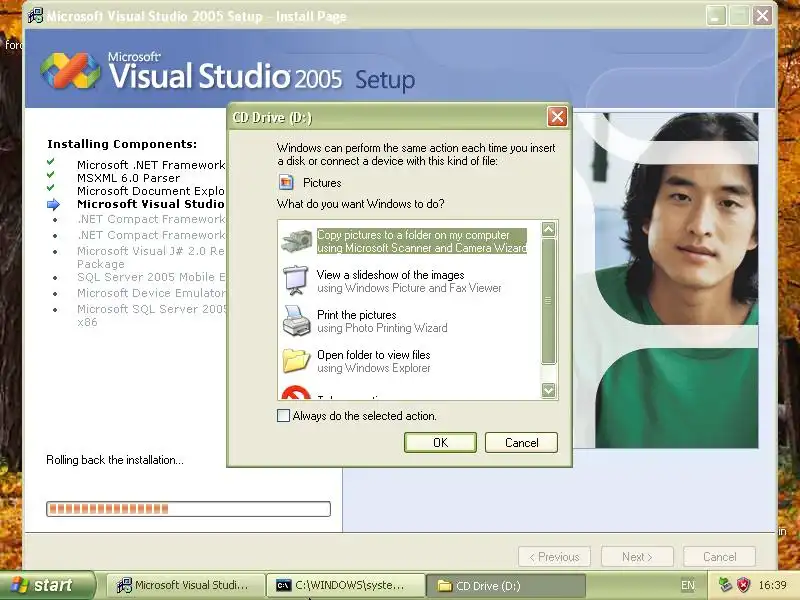The height and width of the screenshot is (600, 800).
Task: Click the green checkmark beside Microsoft Document Explorer
Action: click(x=51, y=187)
